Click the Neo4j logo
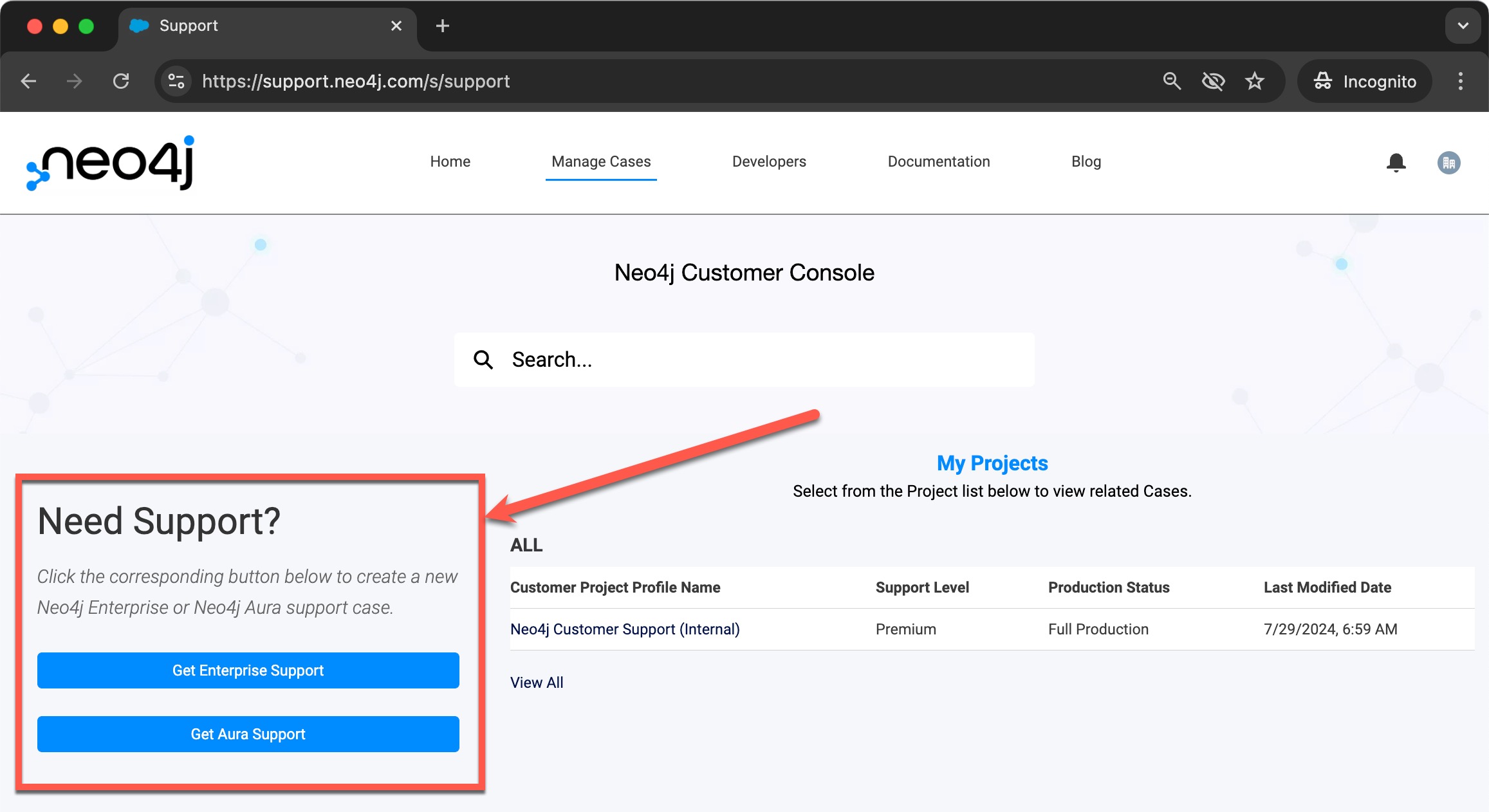Viewport: 1489px width, 812px height. point(110,163)
